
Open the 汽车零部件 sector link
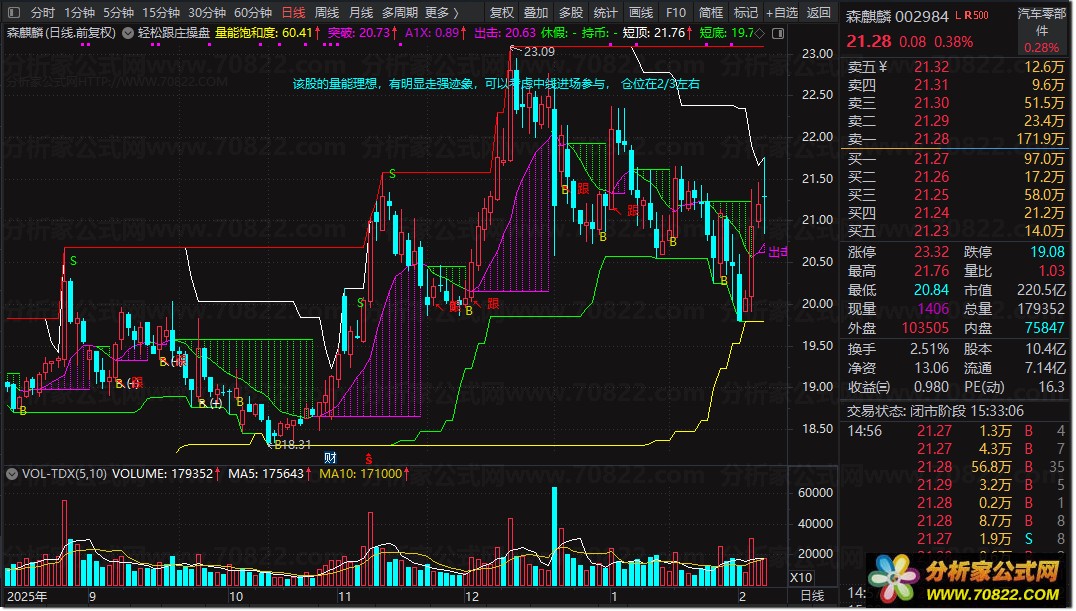point(1042,22)
